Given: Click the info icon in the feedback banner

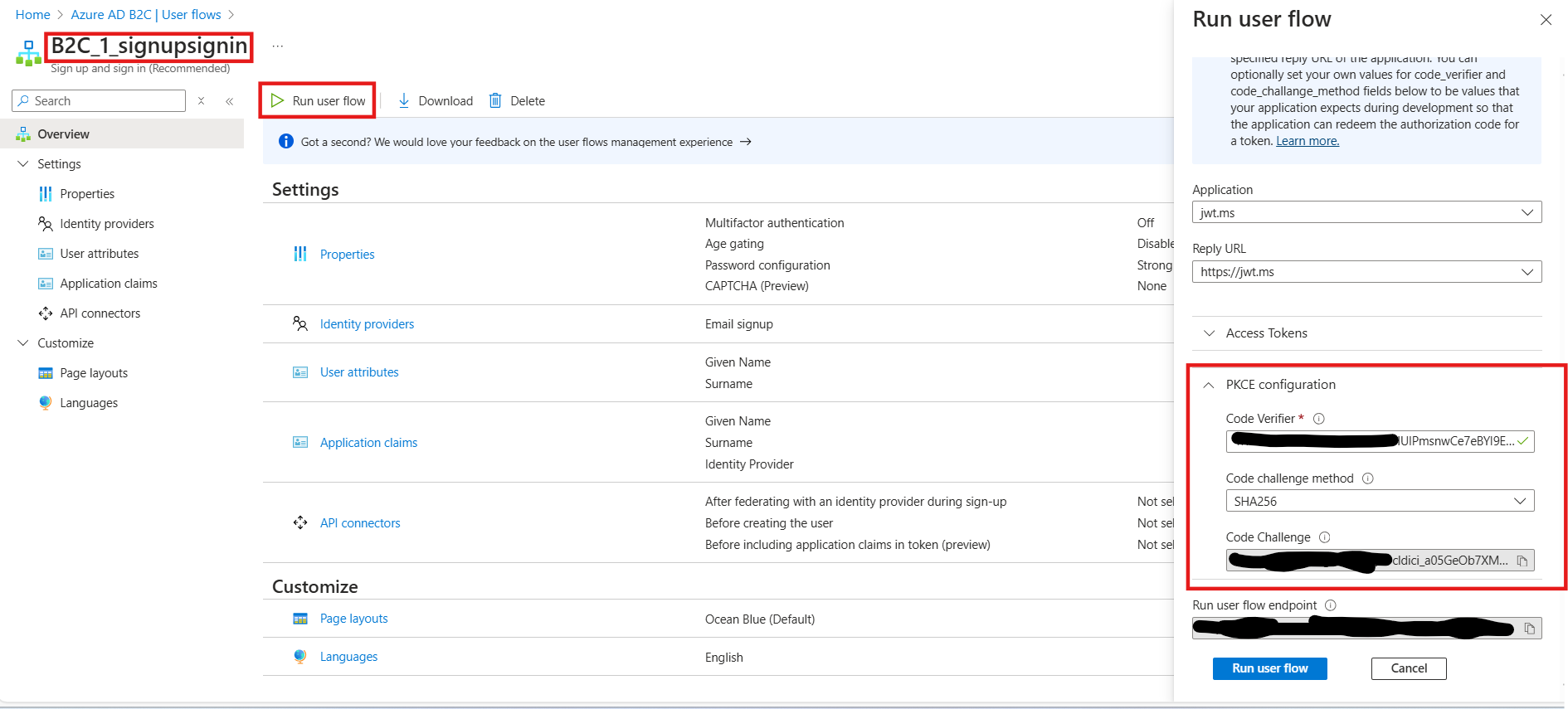Looking at the screenshot, I should [286, 141].
